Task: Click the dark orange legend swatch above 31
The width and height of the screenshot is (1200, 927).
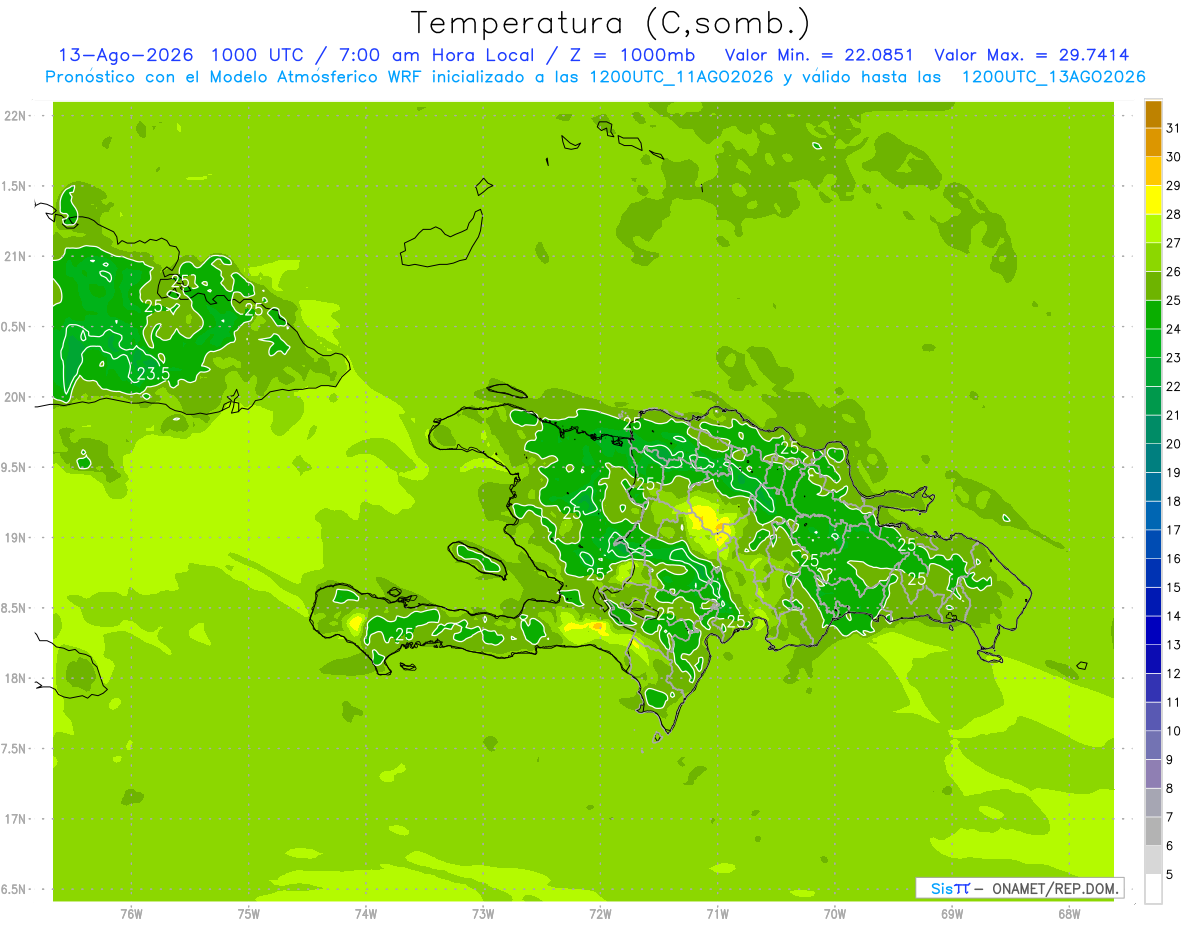Action: click(1153, 114)
